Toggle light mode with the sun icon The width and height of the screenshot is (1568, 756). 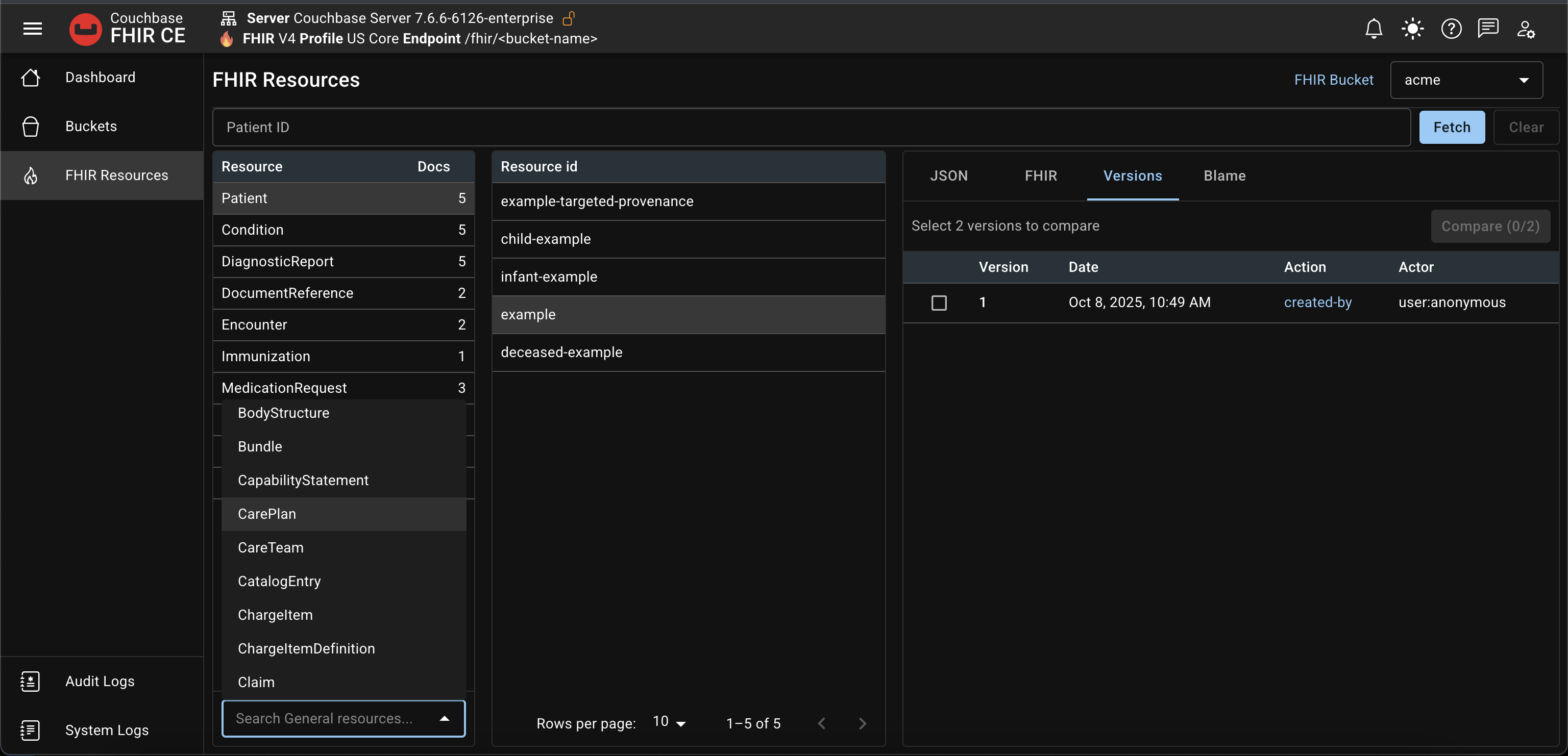[x=1412, y=28]
